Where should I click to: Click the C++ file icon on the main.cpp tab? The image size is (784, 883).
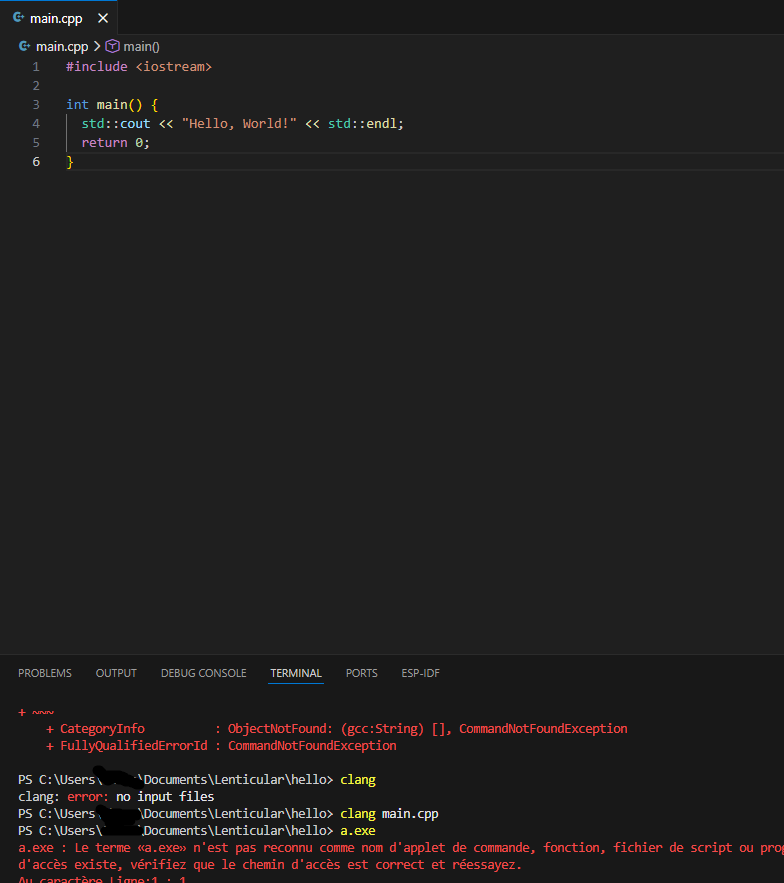(x=18, y=18)
